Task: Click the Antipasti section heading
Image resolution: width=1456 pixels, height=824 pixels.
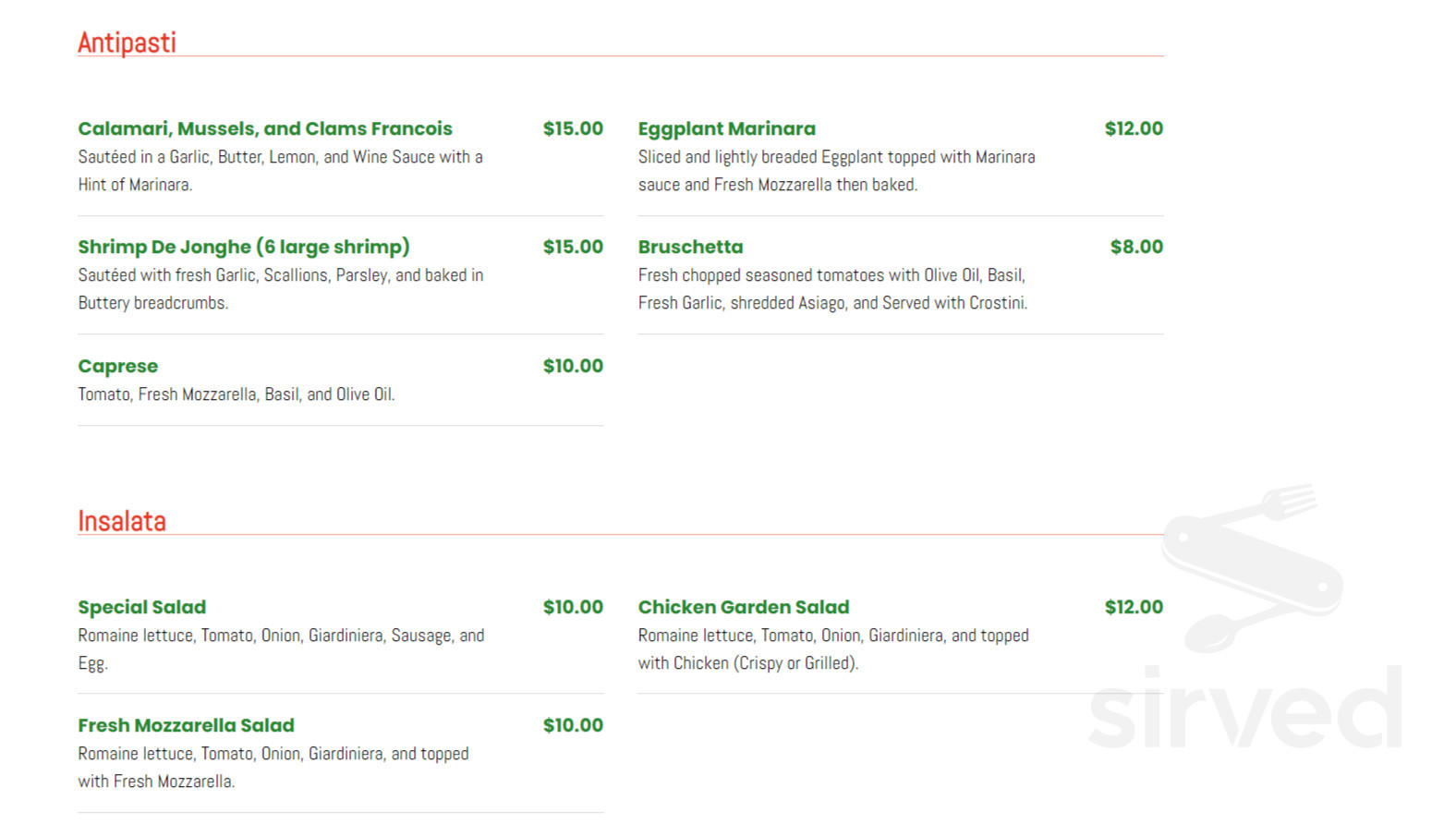Action: coord(127,42)
